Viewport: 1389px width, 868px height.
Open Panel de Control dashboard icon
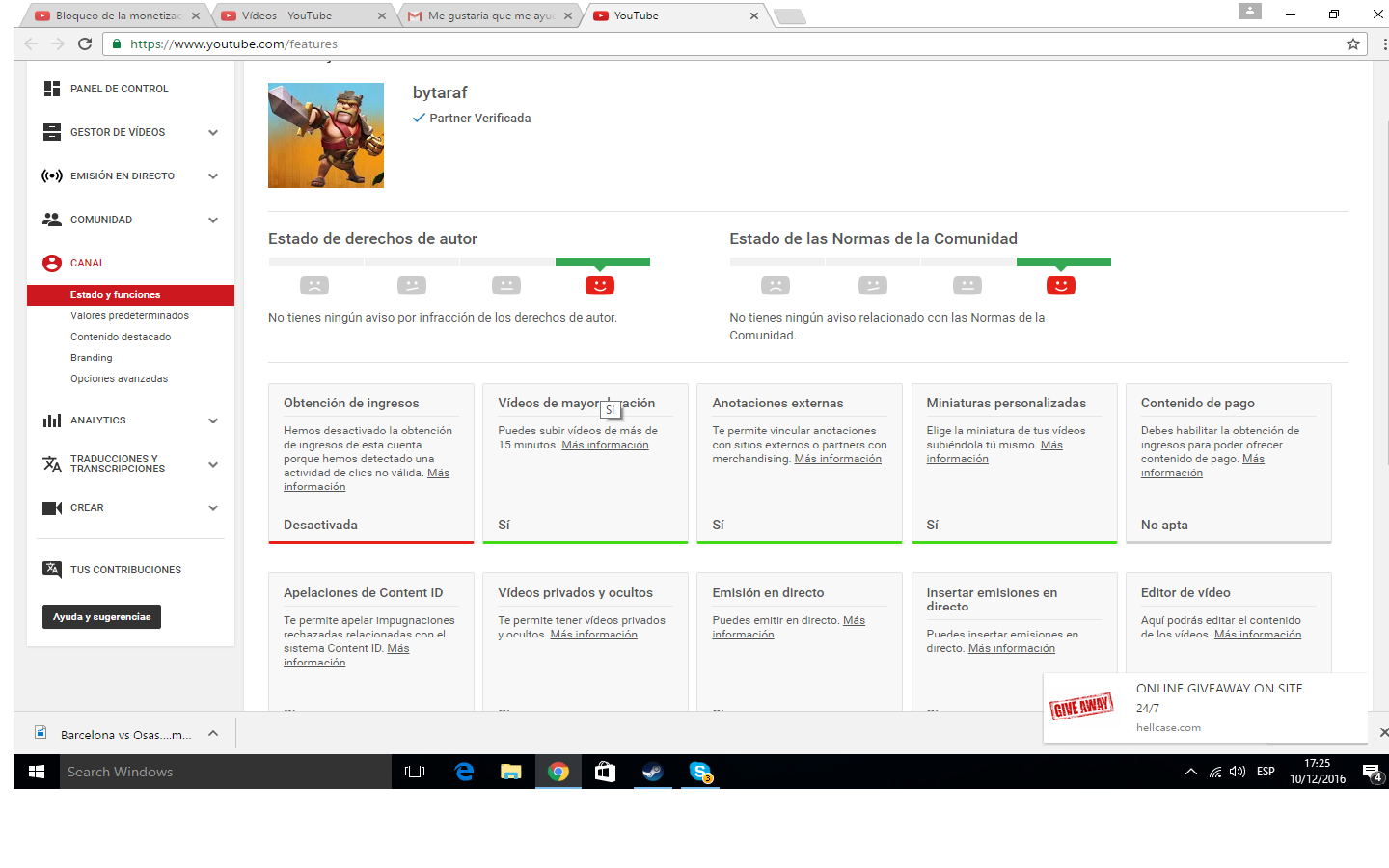click(x=52, y=89)
